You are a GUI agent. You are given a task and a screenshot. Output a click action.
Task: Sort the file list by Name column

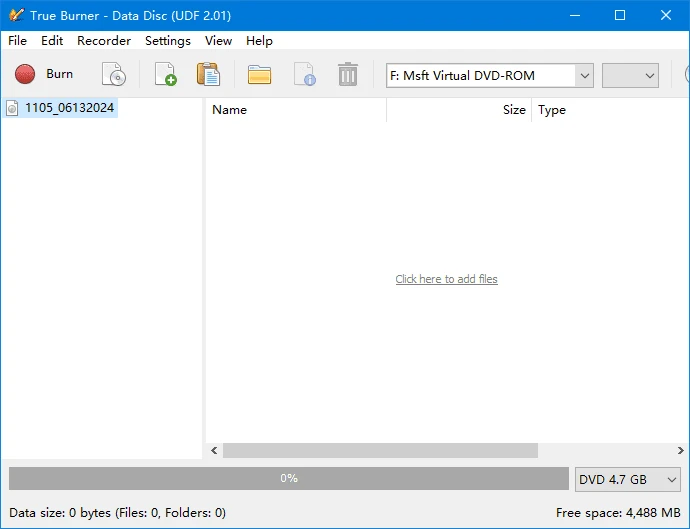[296, 110]
